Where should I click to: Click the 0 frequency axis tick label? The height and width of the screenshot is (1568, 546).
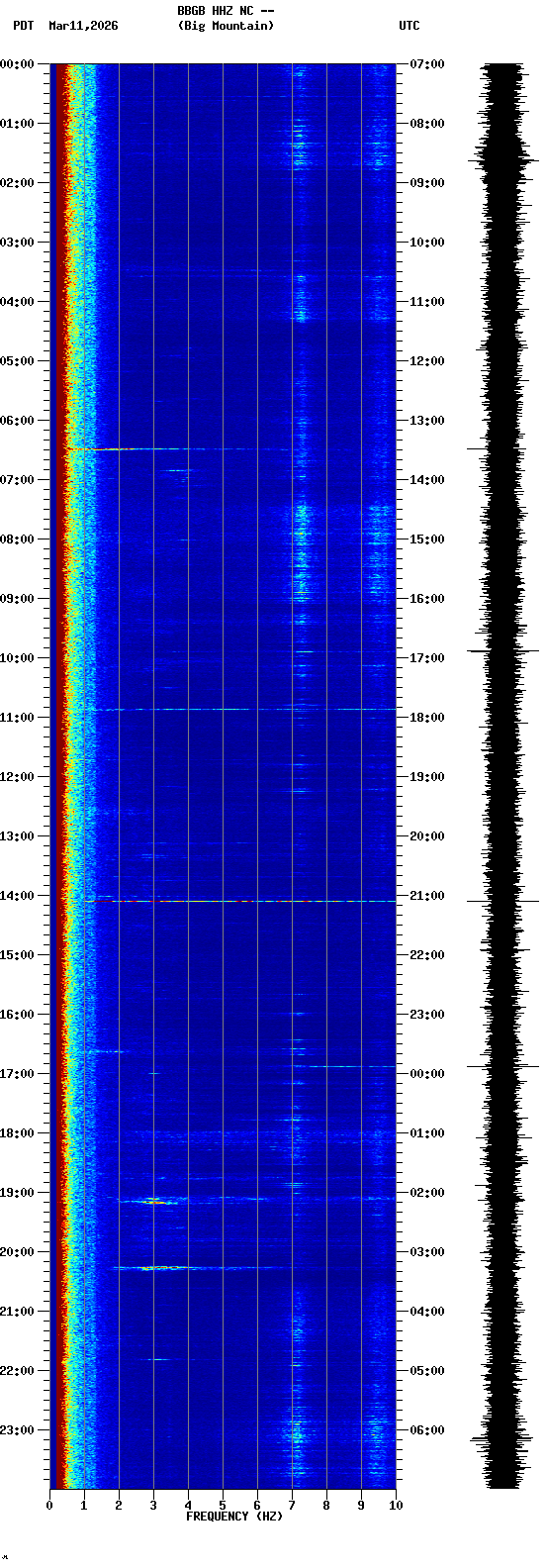tap(49, 1506)
